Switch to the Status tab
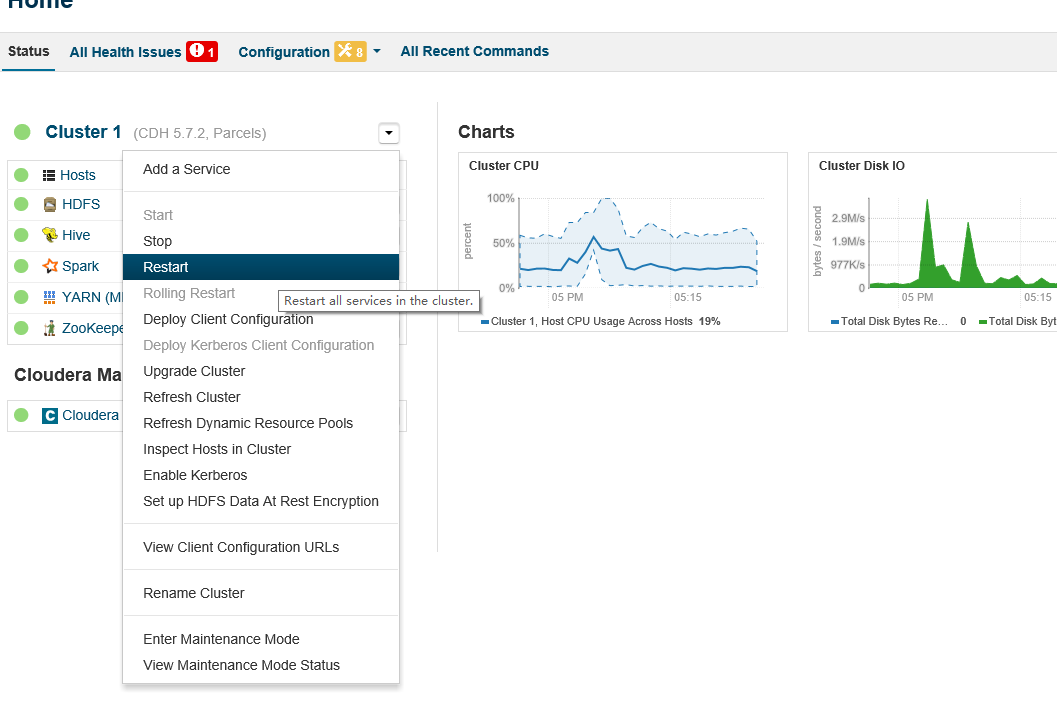The width and height of the screenshot is (1057, 723). coord(28,51)
